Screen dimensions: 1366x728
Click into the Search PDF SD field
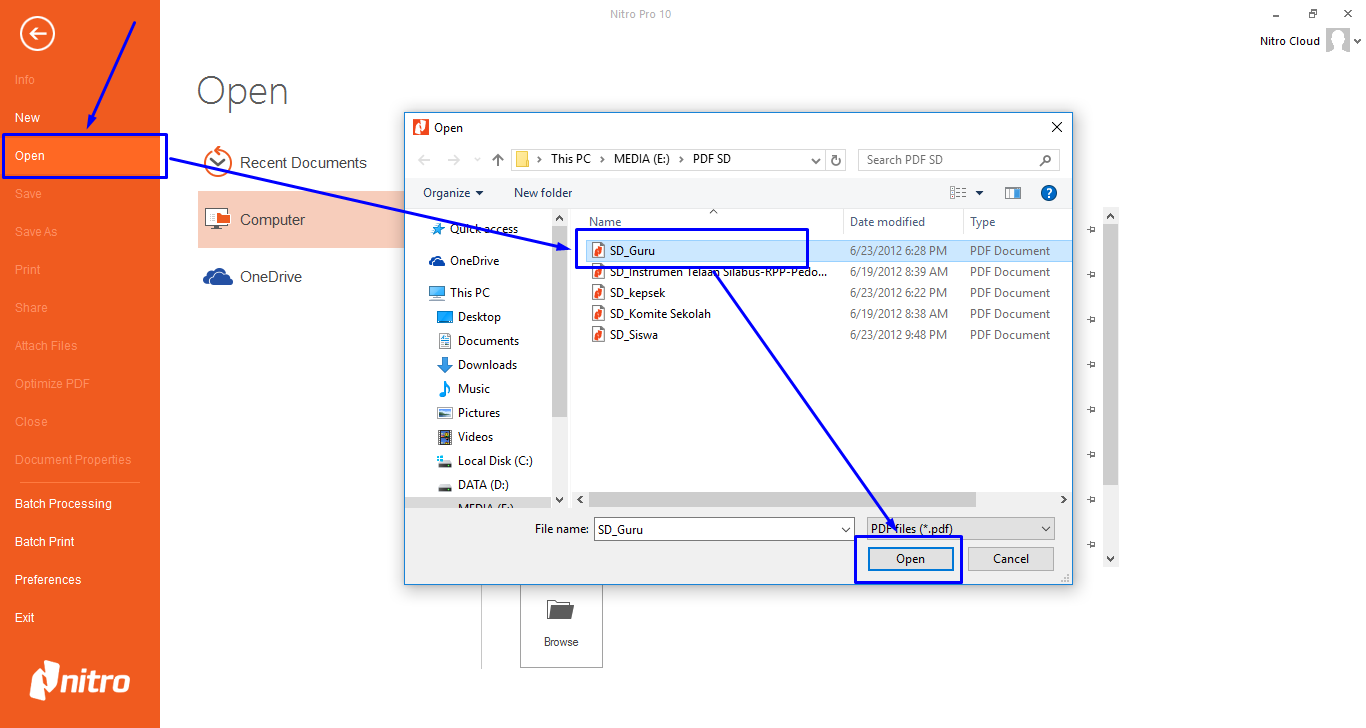[949, 160]
